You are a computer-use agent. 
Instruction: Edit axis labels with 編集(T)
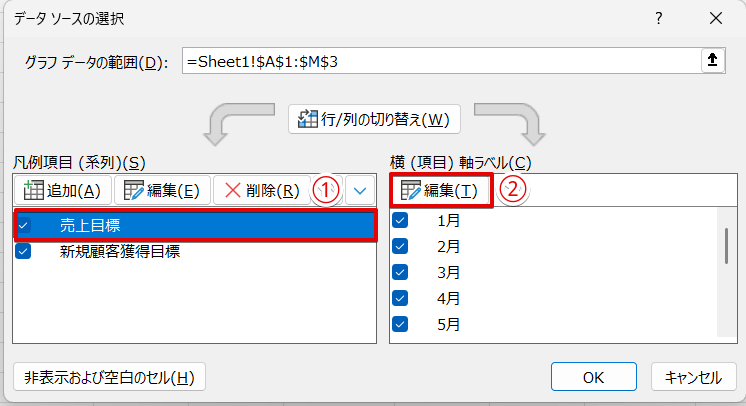(443, 190)
